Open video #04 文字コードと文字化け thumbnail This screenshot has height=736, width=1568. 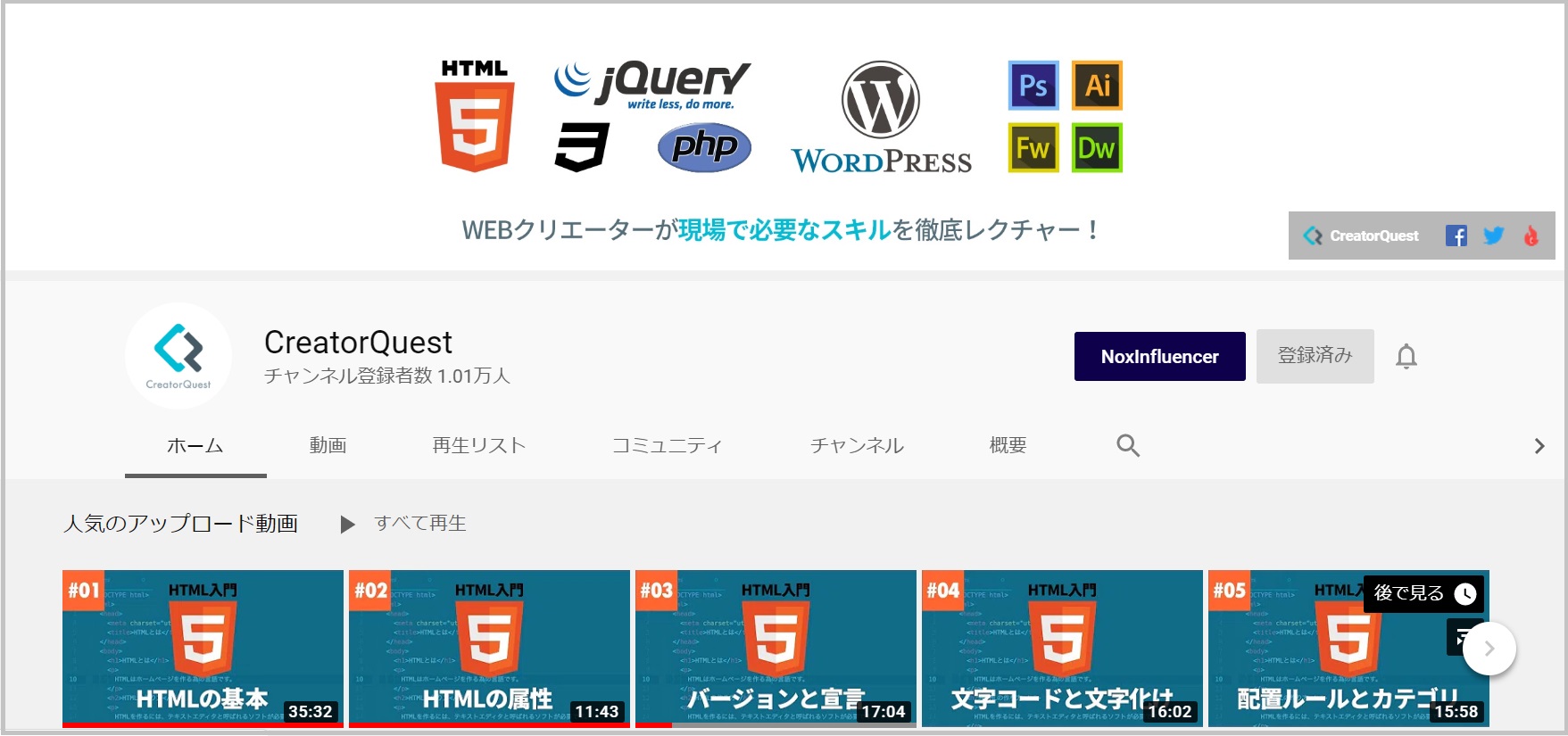(1062, 649)
